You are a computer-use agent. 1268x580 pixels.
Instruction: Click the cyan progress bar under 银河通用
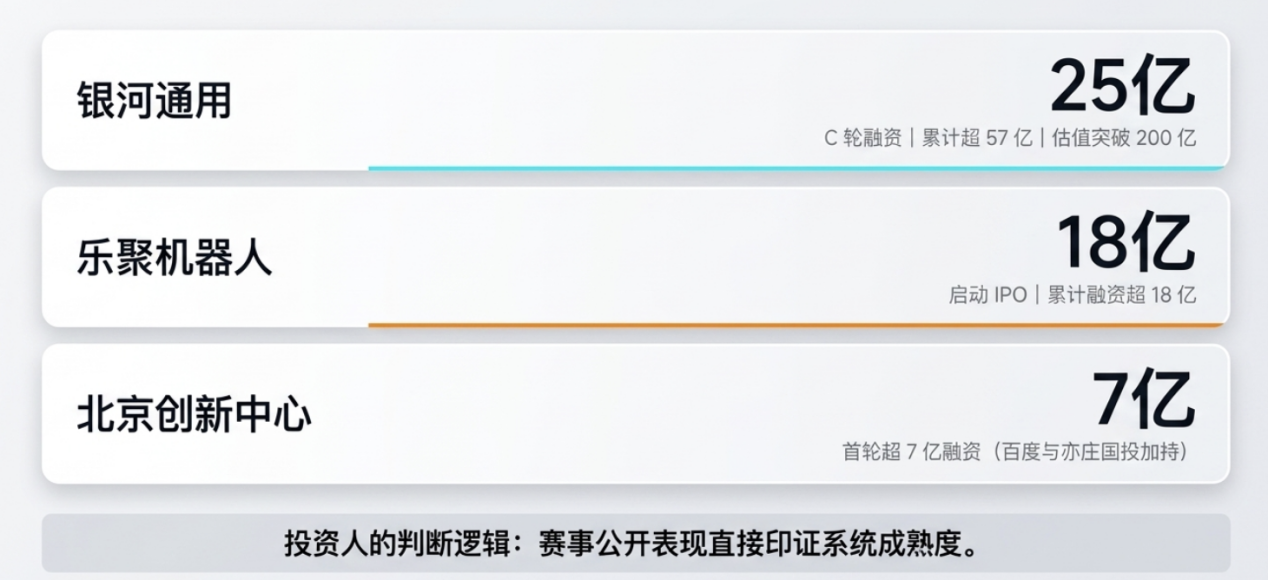[x=795, y=168]
